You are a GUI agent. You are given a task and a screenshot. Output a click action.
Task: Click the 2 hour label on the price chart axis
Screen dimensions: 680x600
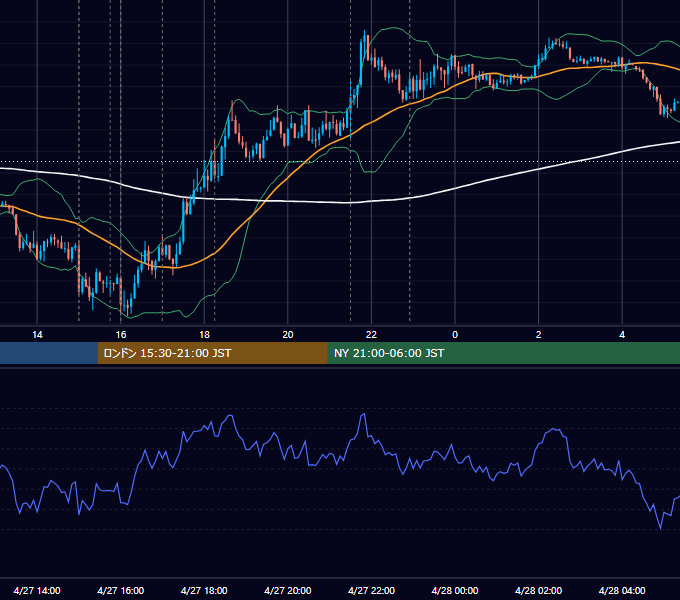[x=539, y=335]
